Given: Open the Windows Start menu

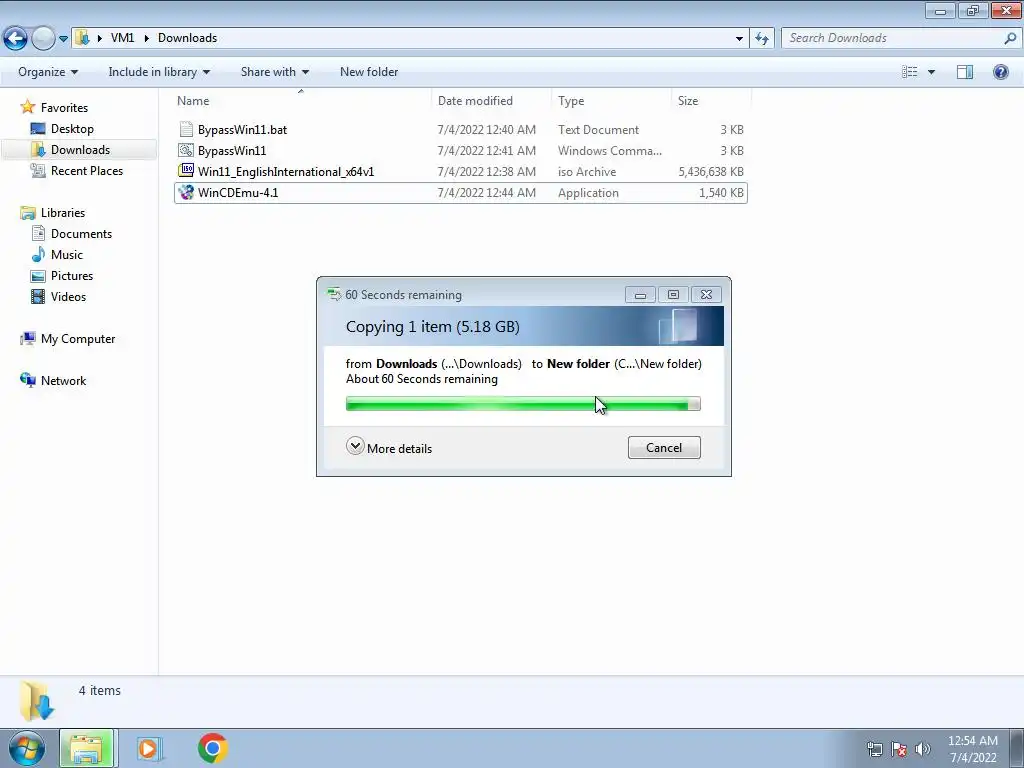Looking at the screenshot, I should click(x=26, y=748).
